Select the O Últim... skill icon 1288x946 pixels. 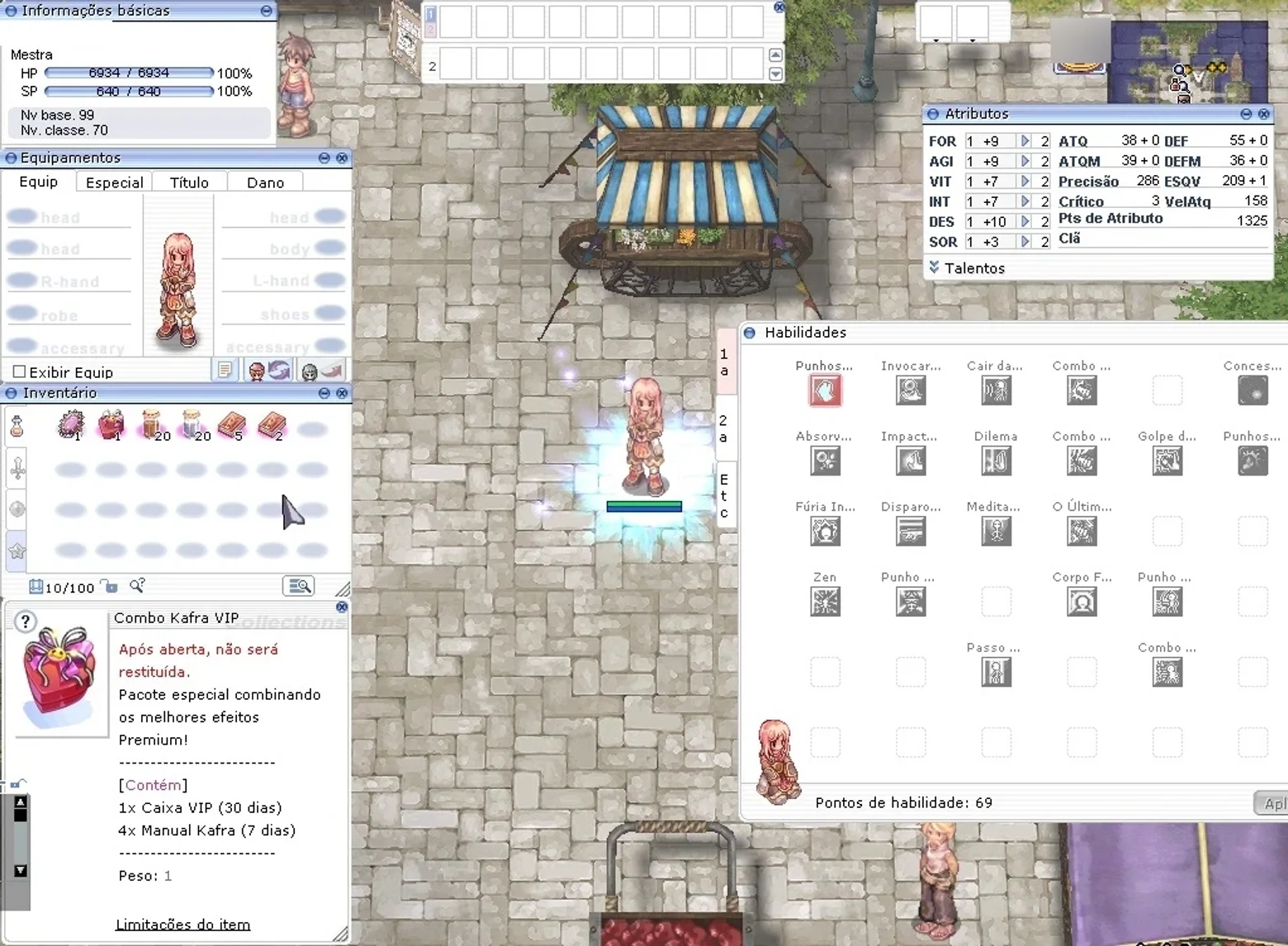[x=1082, y=532]
